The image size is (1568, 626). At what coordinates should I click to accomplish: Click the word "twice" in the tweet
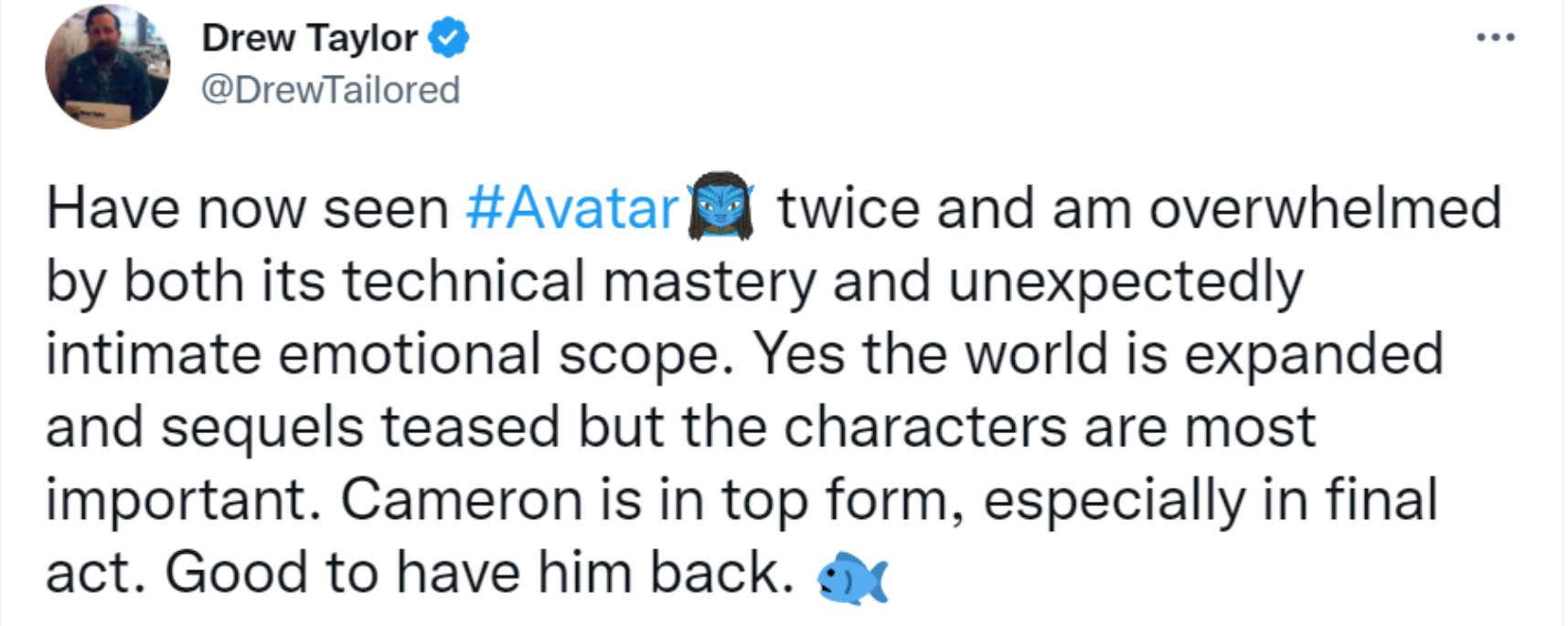[x=848, y=209]
